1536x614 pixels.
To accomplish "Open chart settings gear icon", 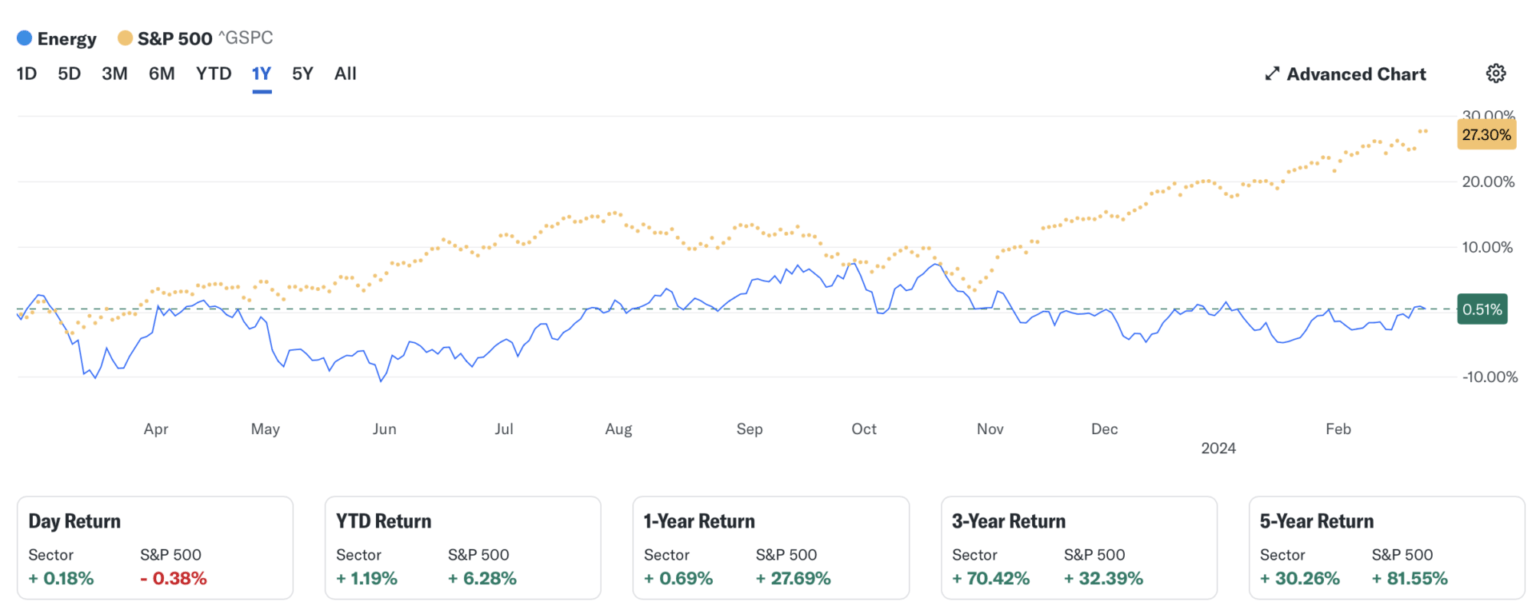I will point(1495,73).
